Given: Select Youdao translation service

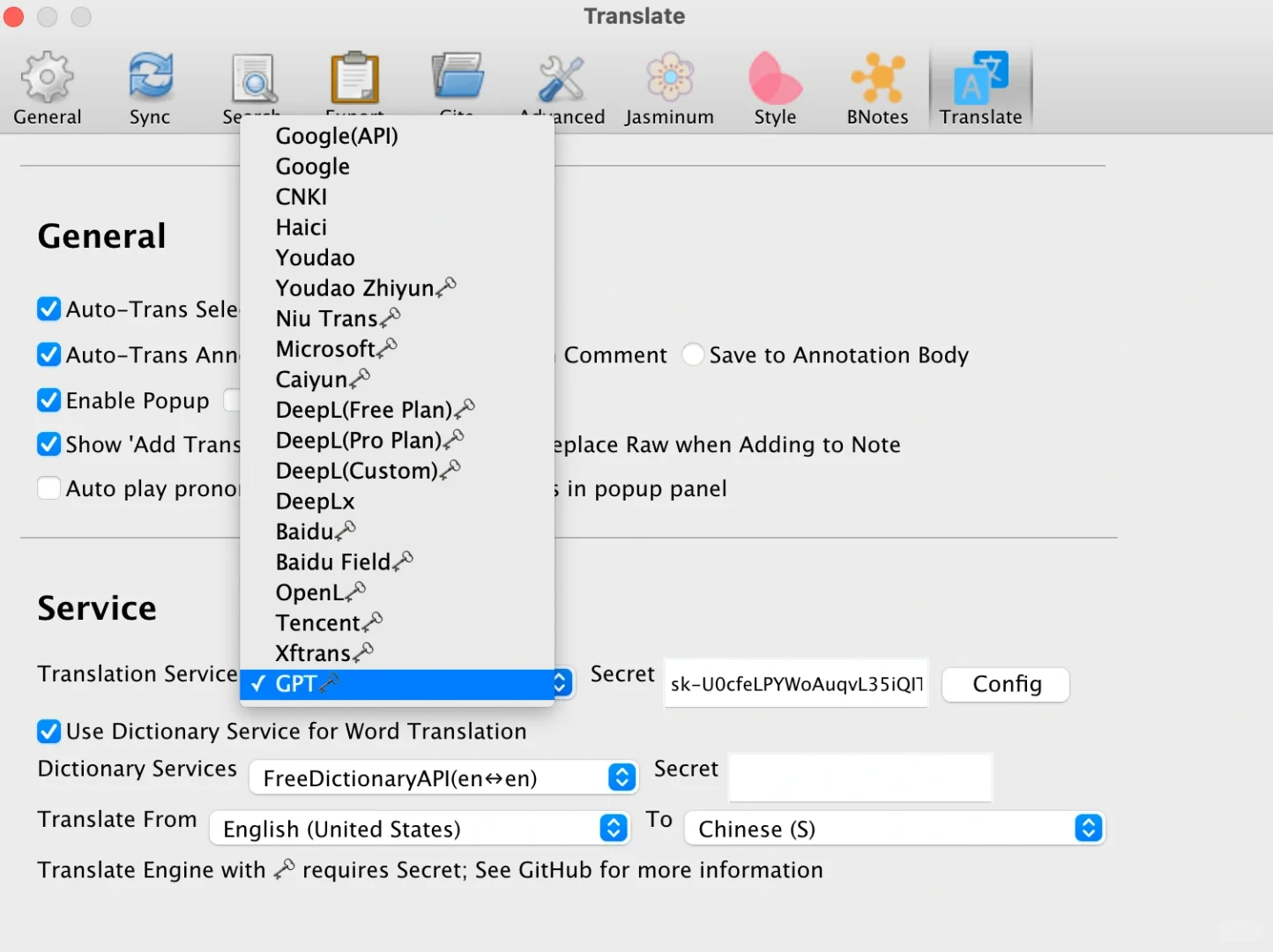Looking at the screenshot, I should [397, 257].
